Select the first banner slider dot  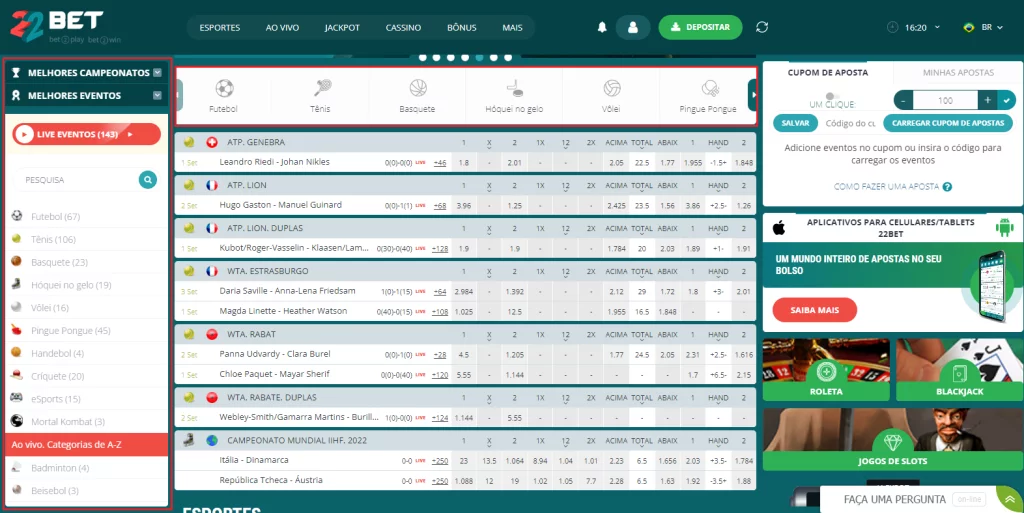pos(423,57)
